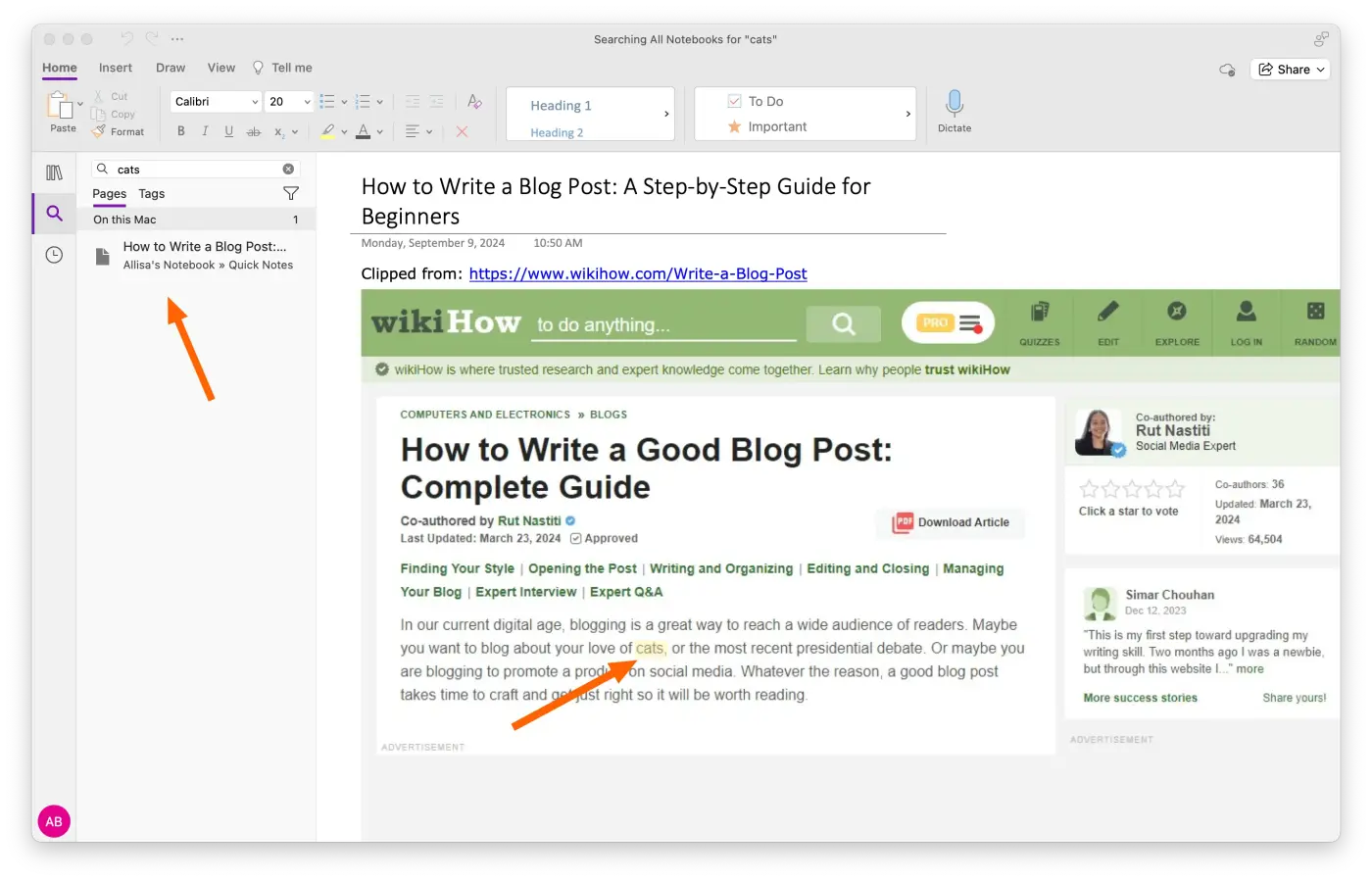Open the font color dropdown arrow
The height and width of the screenshot is (881, 1372).
pyautogui.click(x=379, y=131)
